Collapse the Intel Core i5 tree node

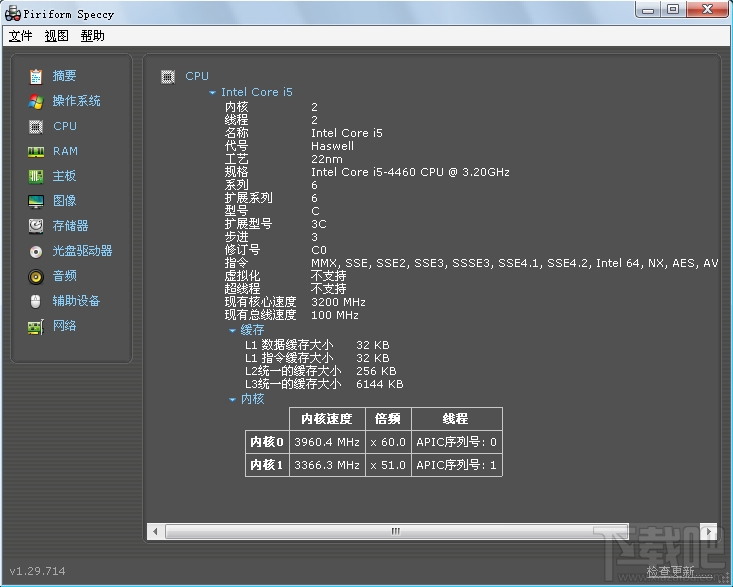coord(212,93)
